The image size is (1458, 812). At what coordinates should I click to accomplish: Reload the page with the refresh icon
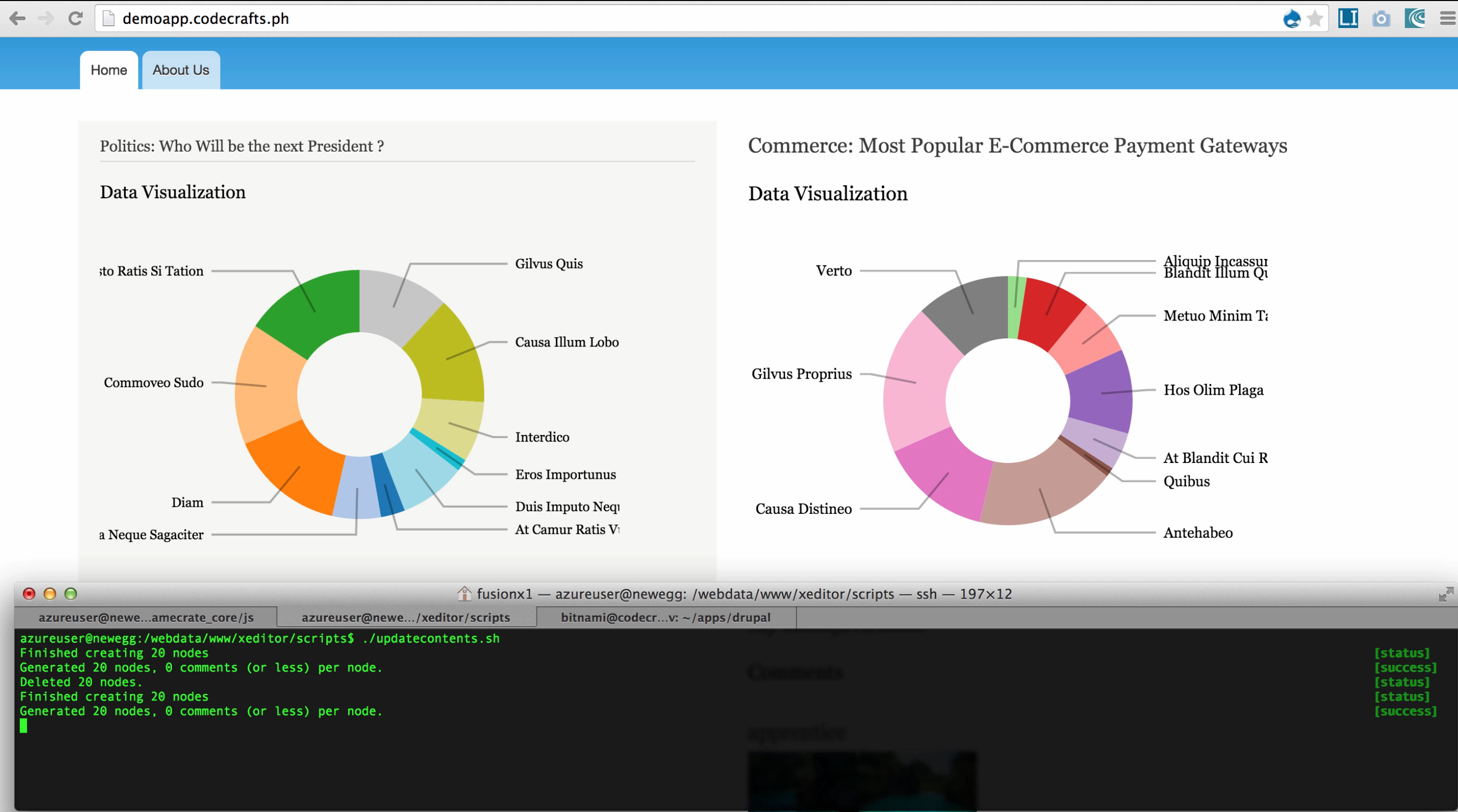click(75, 19)
